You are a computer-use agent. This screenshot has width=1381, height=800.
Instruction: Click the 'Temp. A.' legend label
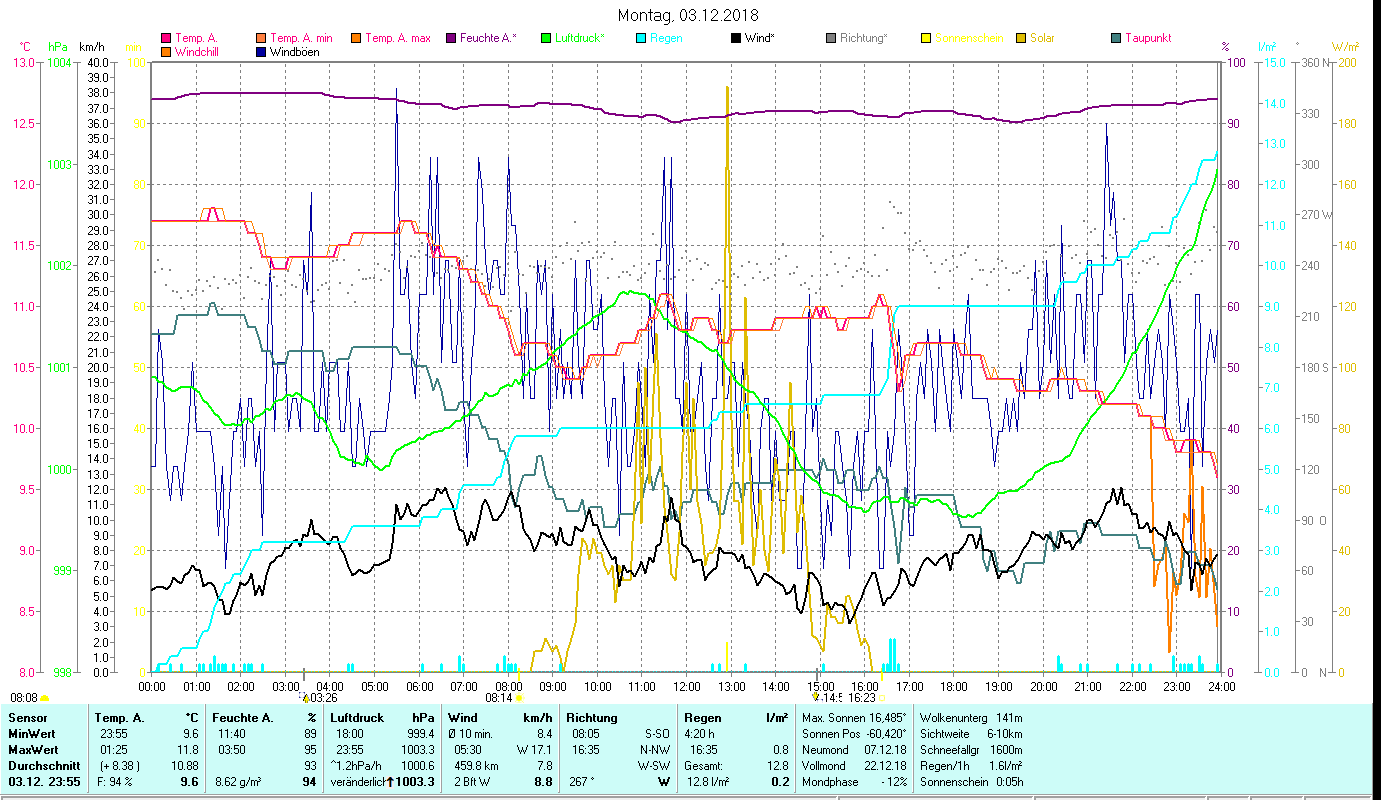pyautogui.click(x=196, y=39)
